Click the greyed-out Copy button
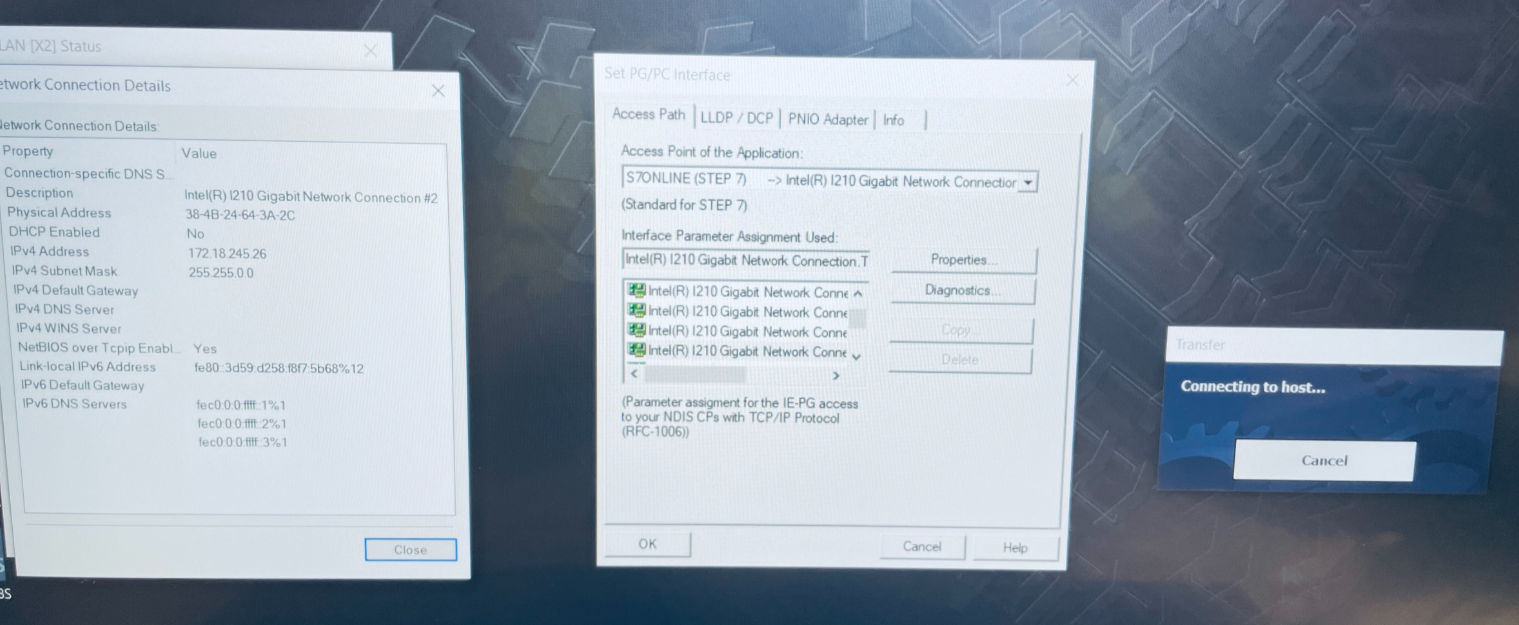This screenshot has width=1519, height=625. (960, 330)
